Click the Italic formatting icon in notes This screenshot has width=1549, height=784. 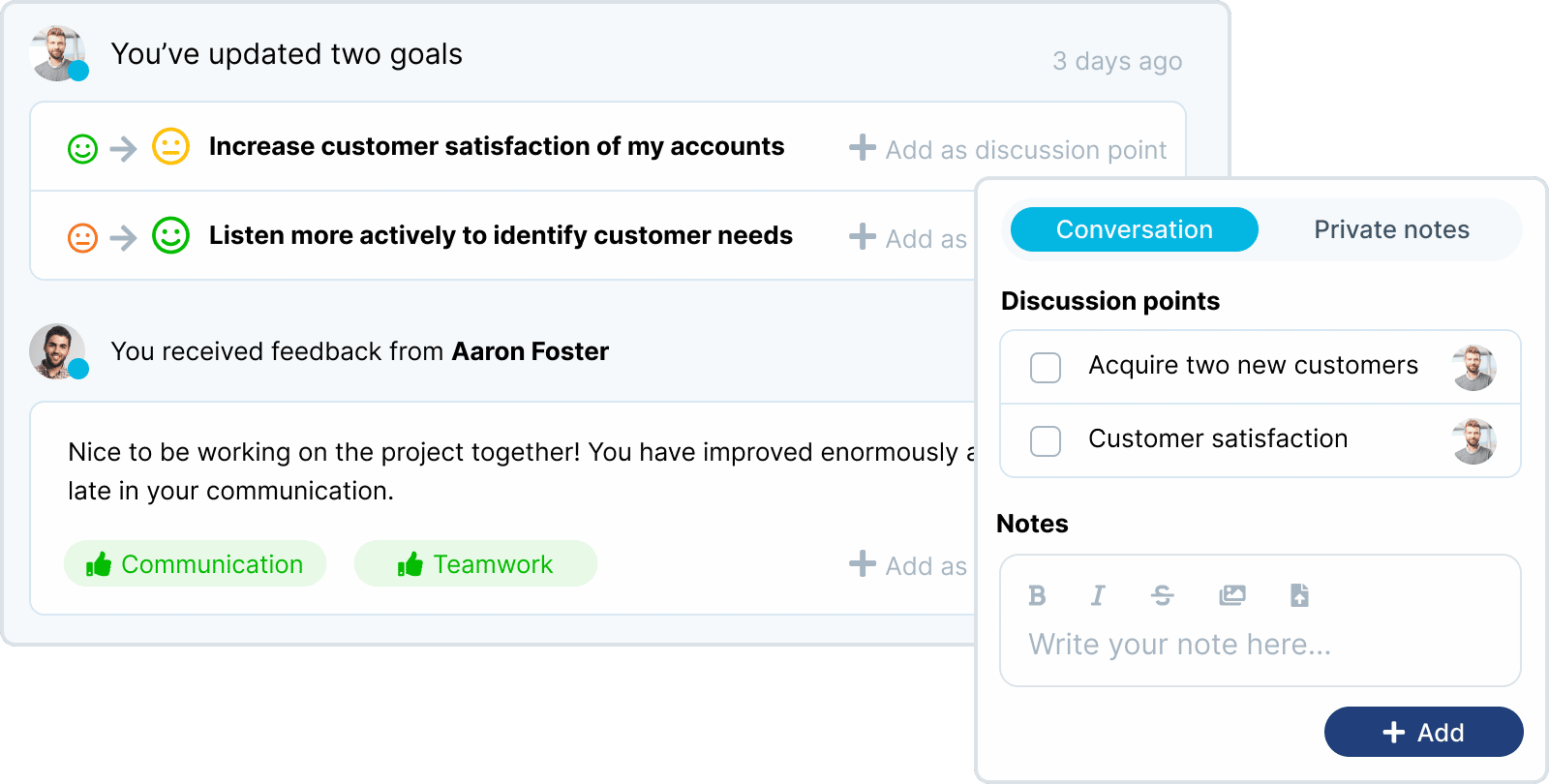pos(1098,595)
